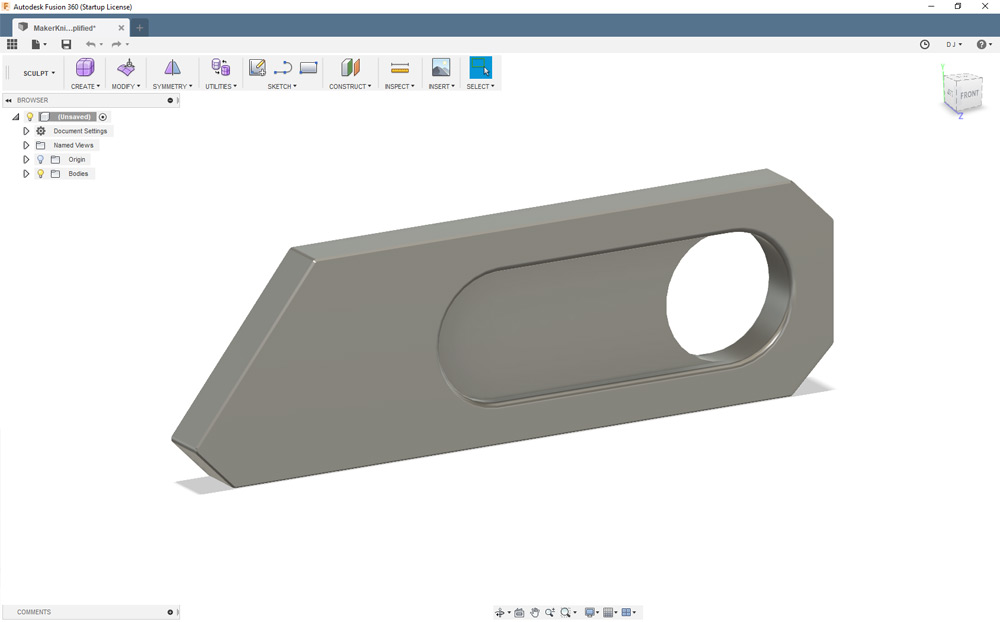The height and width of the screenshot is (622, 1000).
Task: Click the FRONT face of the ViewCube
Action: click(x=969, y=94)
